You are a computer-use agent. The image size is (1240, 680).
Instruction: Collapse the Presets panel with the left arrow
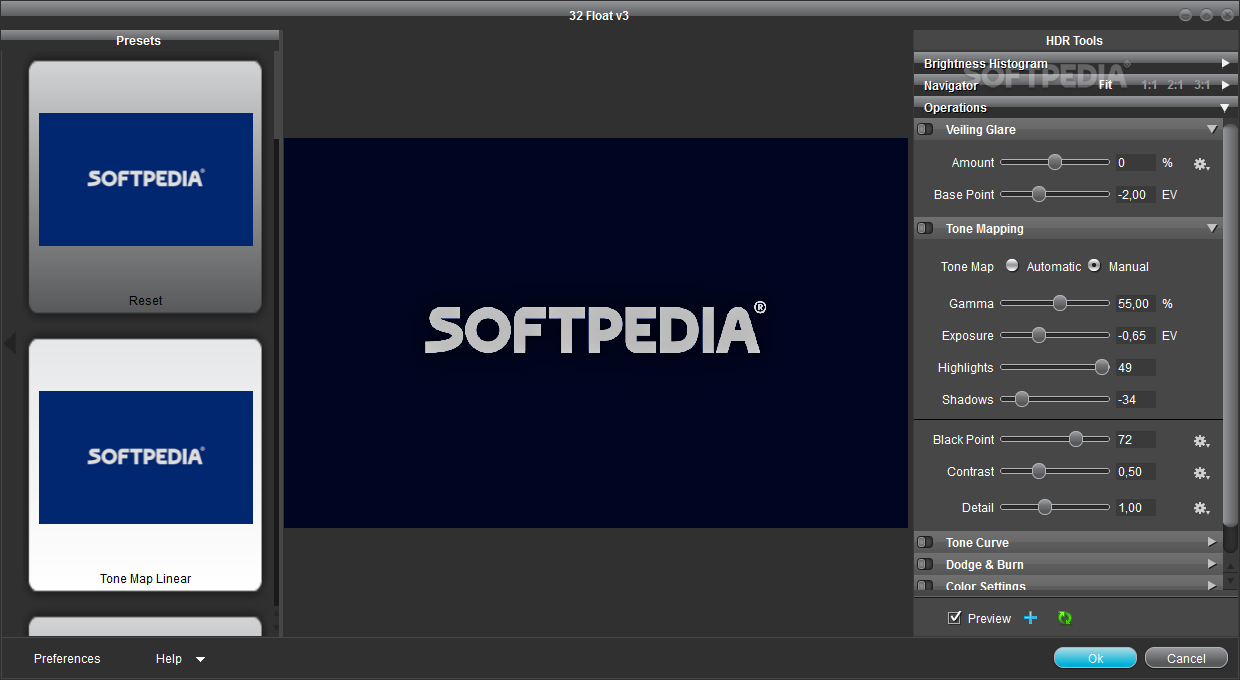pos(9,343)
